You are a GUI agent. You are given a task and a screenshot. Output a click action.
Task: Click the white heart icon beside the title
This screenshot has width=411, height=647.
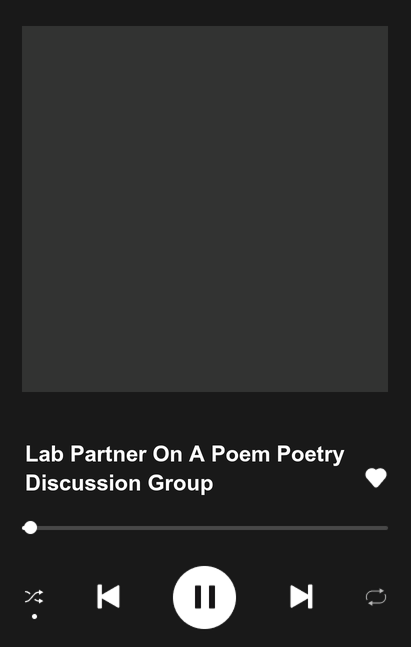coord(376,478)
